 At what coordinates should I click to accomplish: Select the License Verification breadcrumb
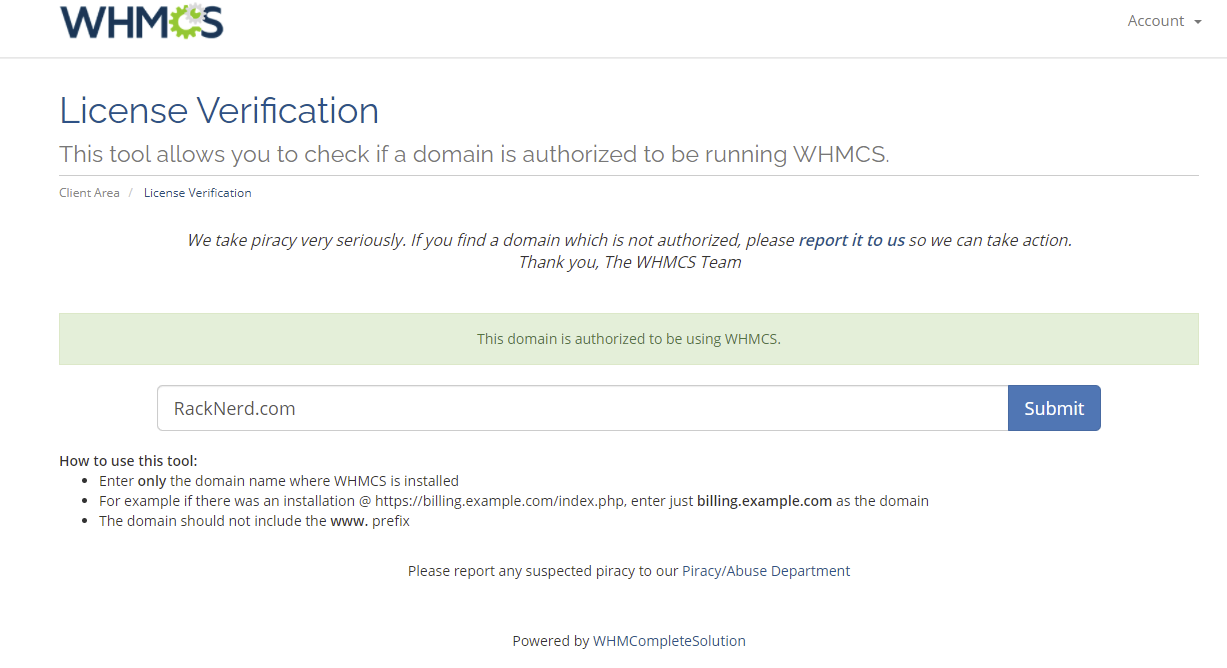click(198, 193)
